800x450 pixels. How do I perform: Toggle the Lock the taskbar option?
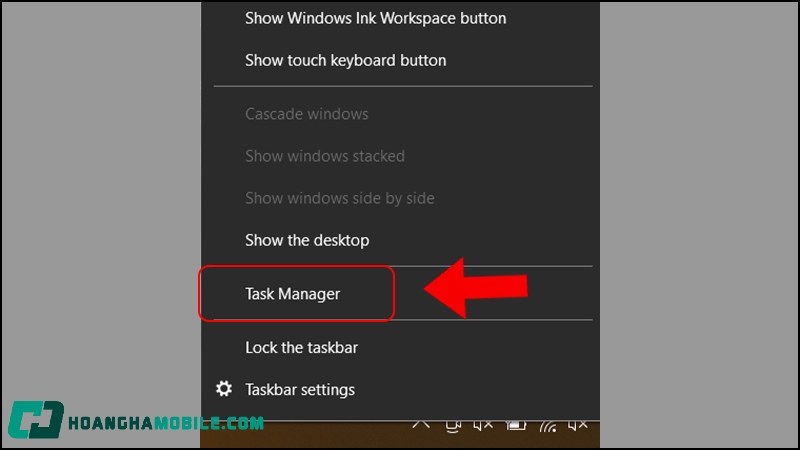point(301,348)
